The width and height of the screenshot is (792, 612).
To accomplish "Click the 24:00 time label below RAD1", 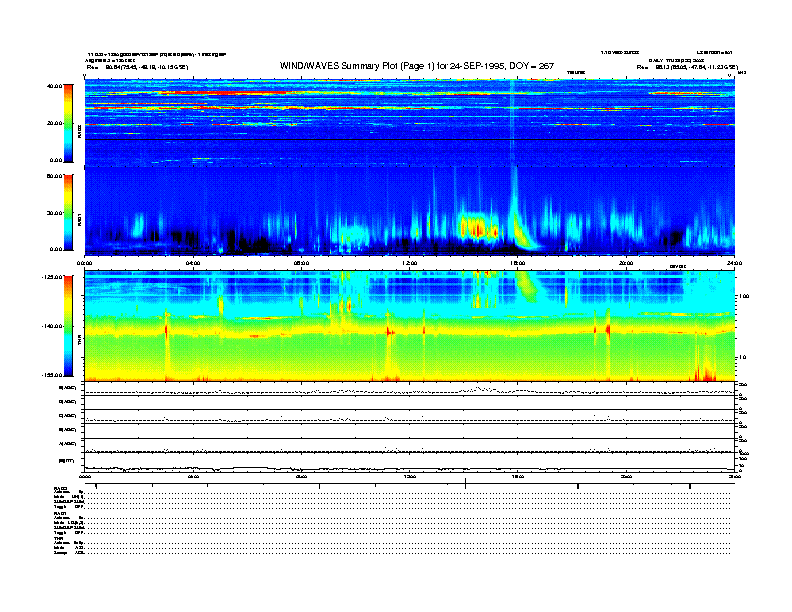I will (734, 263).
